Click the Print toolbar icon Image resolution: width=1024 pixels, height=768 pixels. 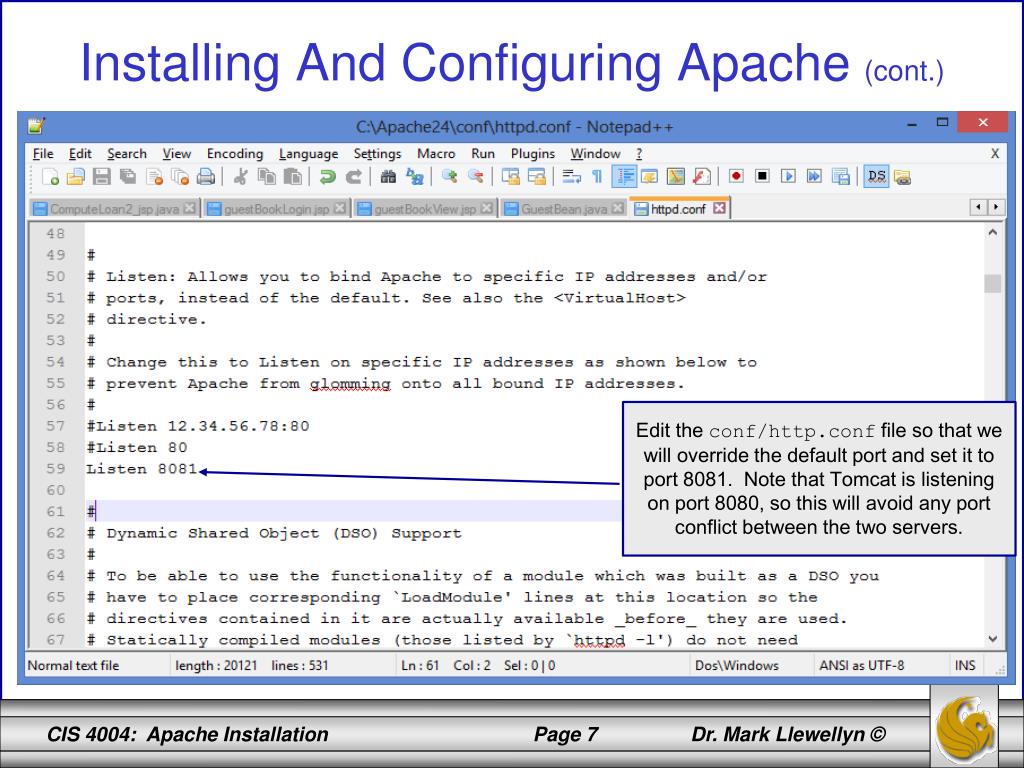(x=206, y=176)
